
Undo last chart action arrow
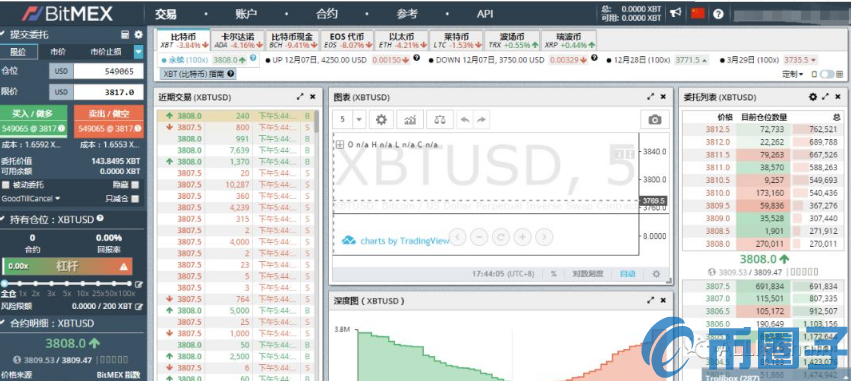click(x=465, y=119)
